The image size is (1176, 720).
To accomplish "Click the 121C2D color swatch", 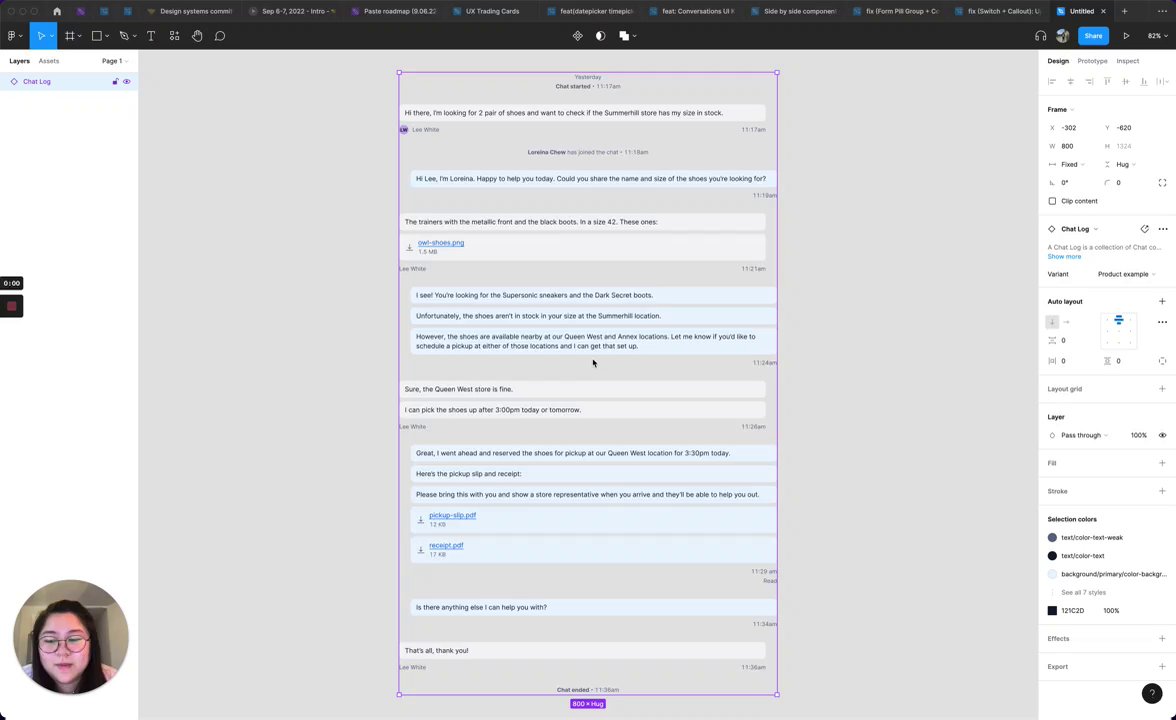I will click(x=1052, y=610).
